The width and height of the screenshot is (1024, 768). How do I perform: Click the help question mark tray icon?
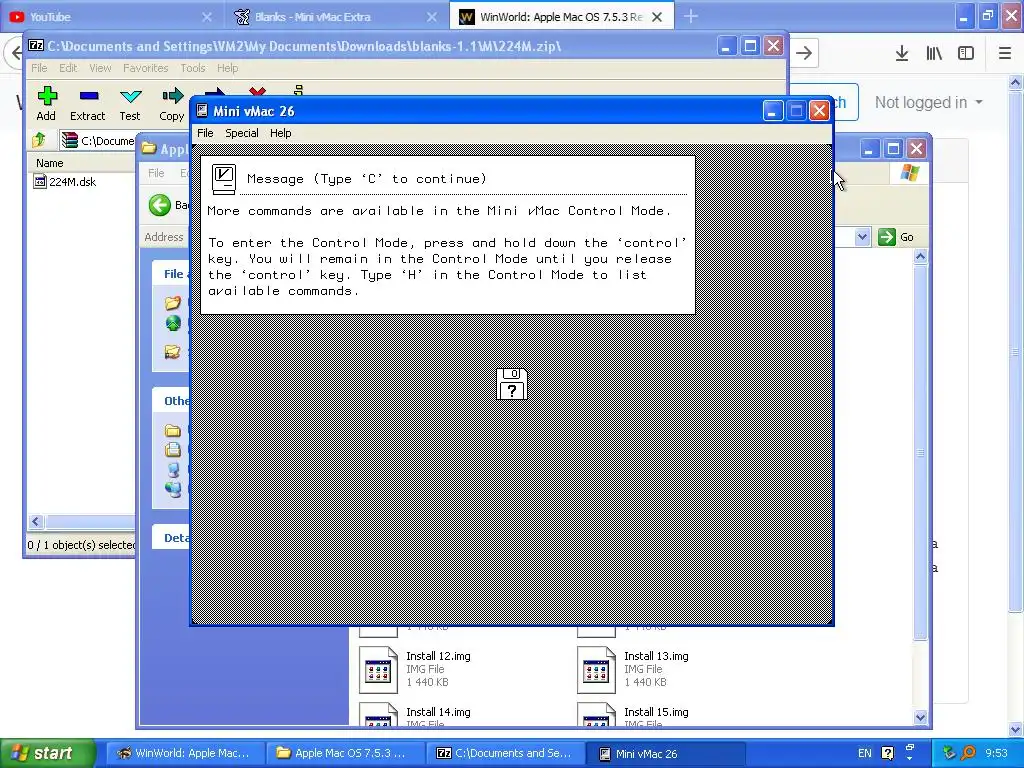pos(888,753)
